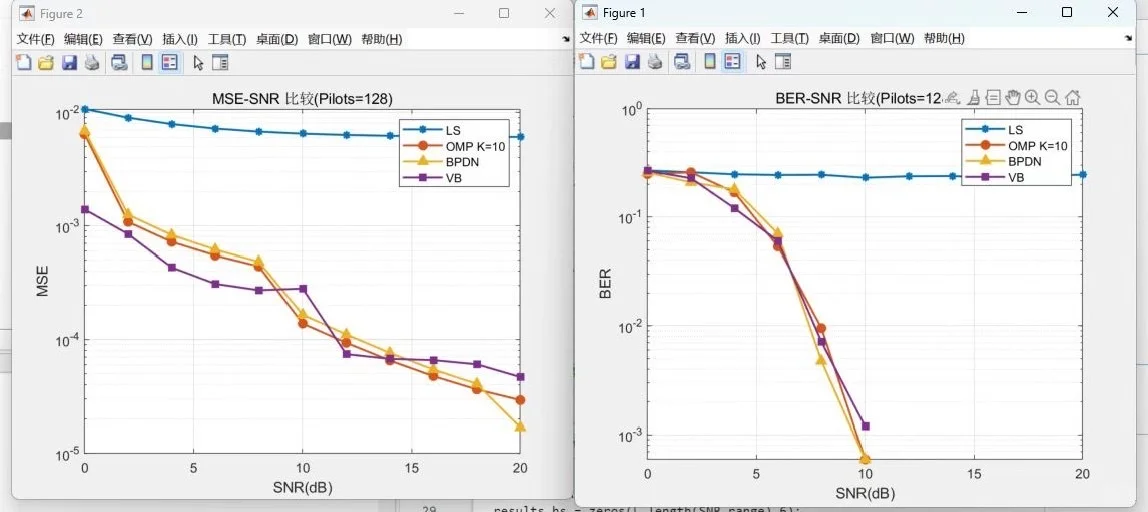
Task: Select zoom in magnifier above BER plot
Action: point(1032,97)
